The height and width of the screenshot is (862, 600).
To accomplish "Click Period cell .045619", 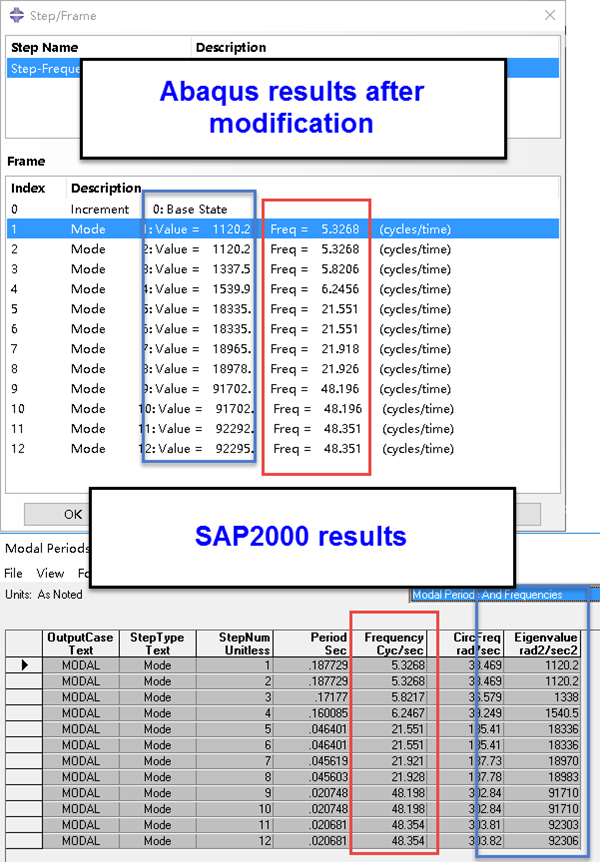I will [311, 761].
